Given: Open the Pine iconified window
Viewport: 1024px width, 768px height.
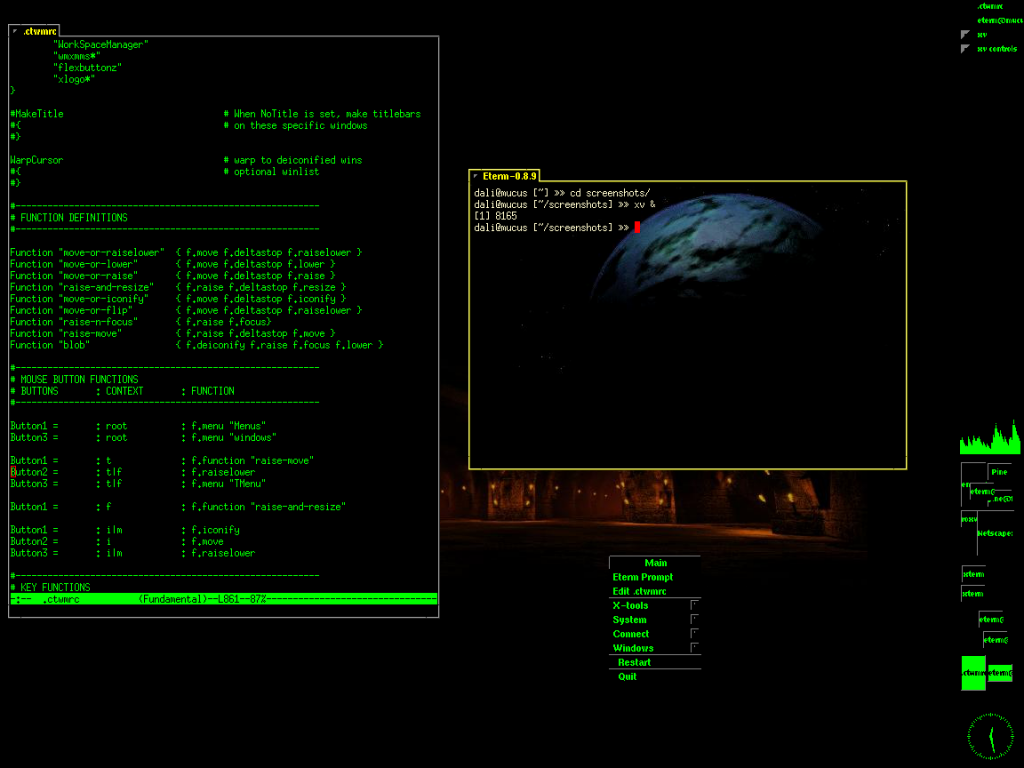Looking at the screenshot, I should [x=998, y=472].
